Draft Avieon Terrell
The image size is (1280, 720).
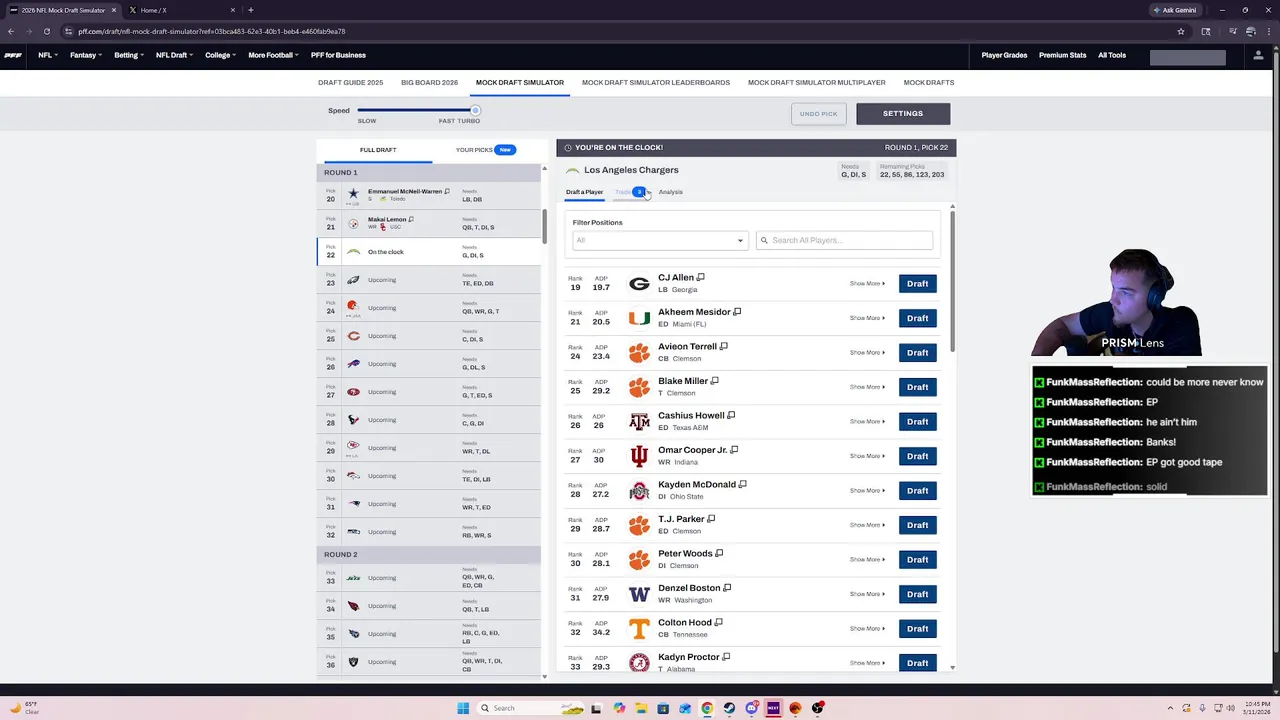tap(918, 353)
